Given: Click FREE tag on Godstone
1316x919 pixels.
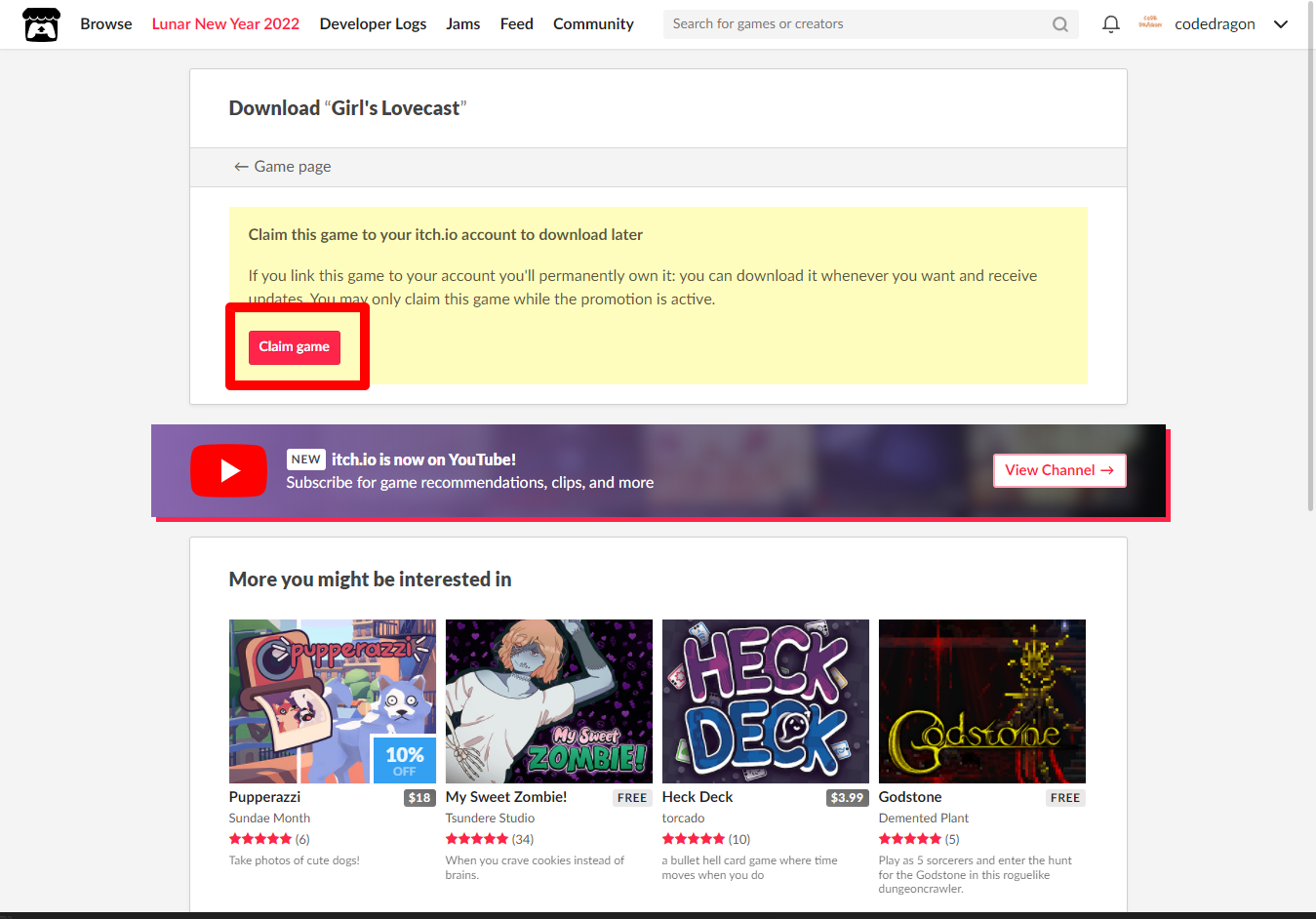Looking at the screenshot, I should pos(1065,798).
